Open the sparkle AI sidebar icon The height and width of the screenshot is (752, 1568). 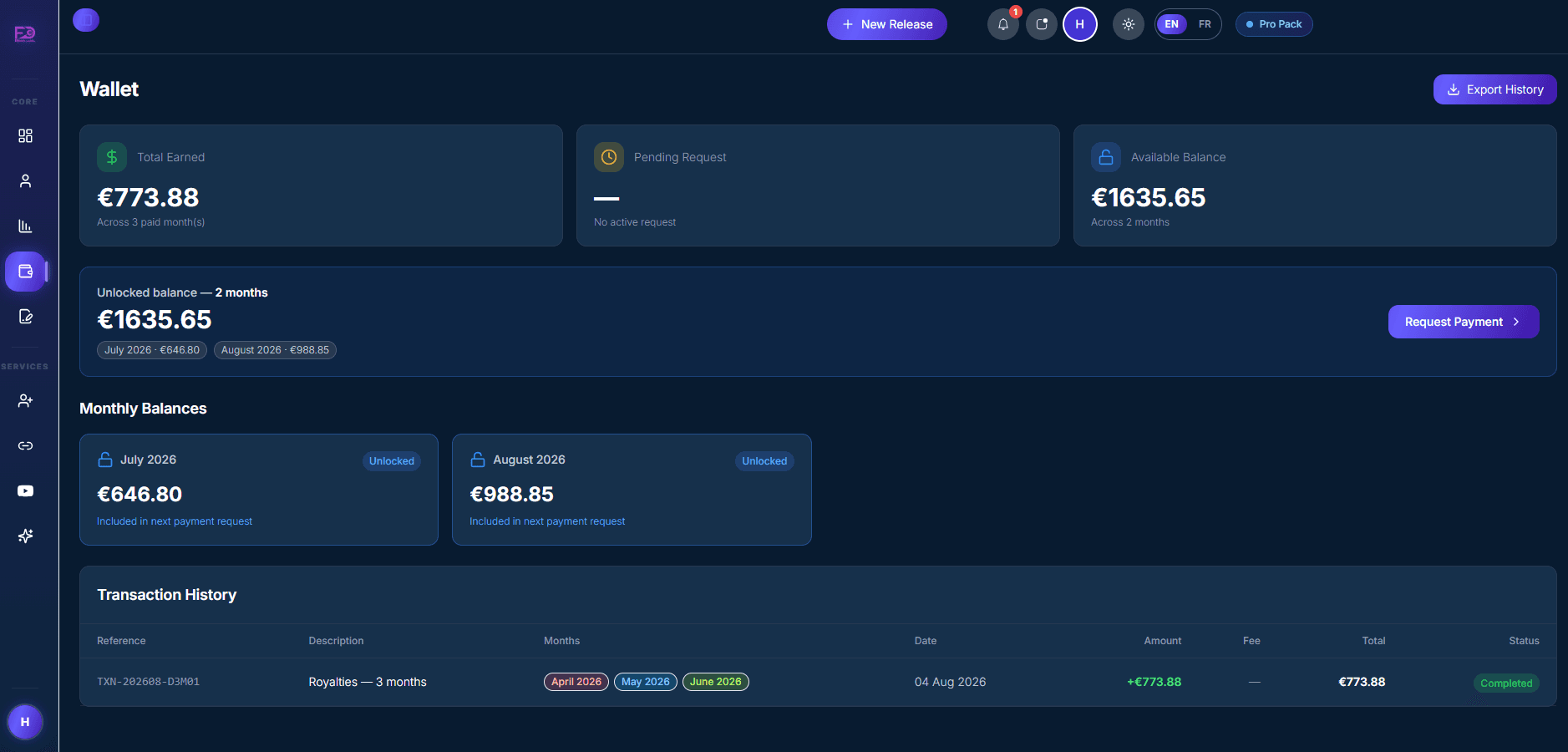25,536
